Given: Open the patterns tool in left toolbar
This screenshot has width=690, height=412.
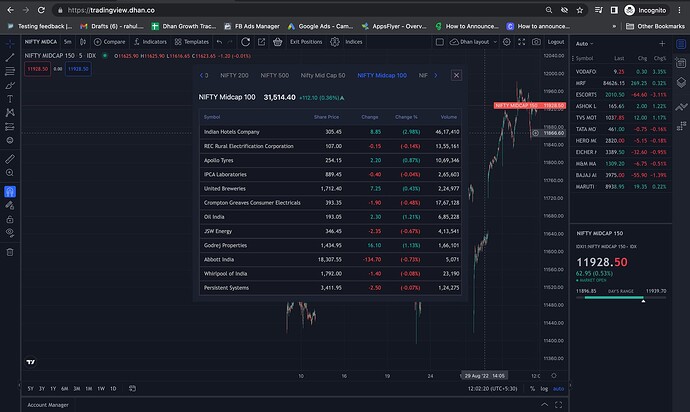Looking at the screenshot, I should [10, 113].
